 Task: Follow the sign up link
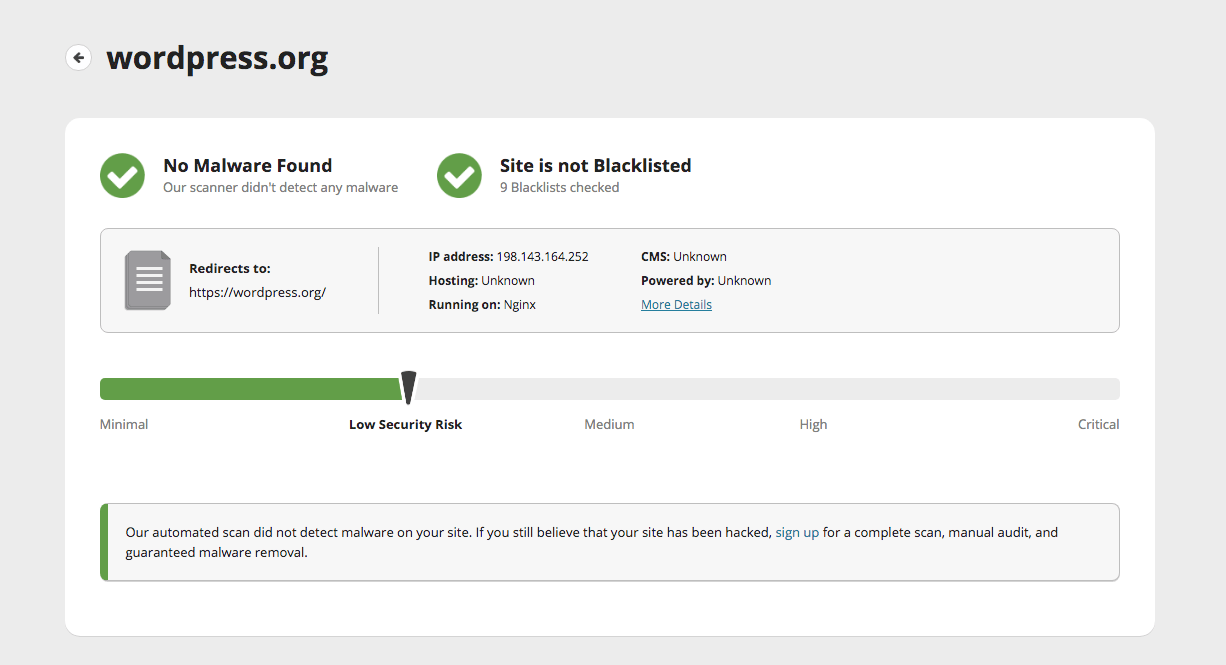[797, 533]
